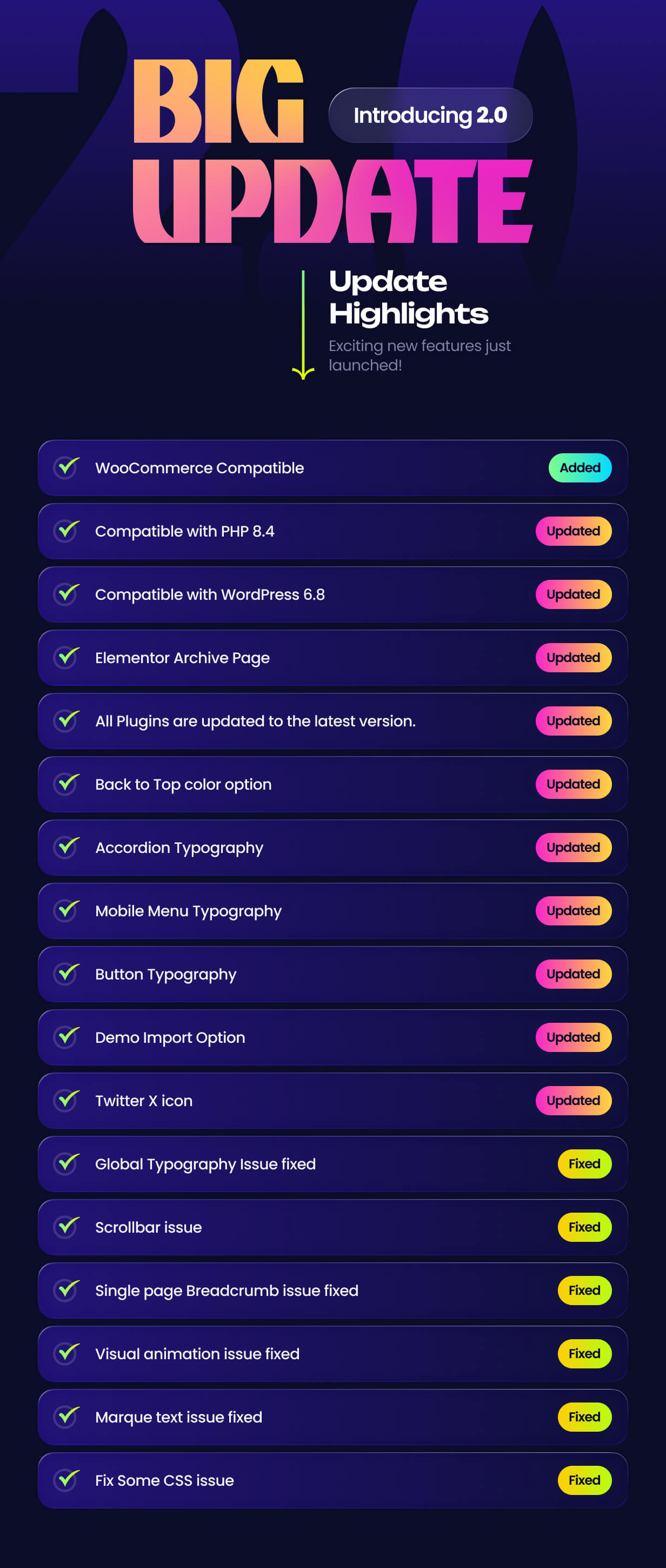Open the All Plugins are updated row
This screenshot has width=666, height=1568.
[332, 720]
